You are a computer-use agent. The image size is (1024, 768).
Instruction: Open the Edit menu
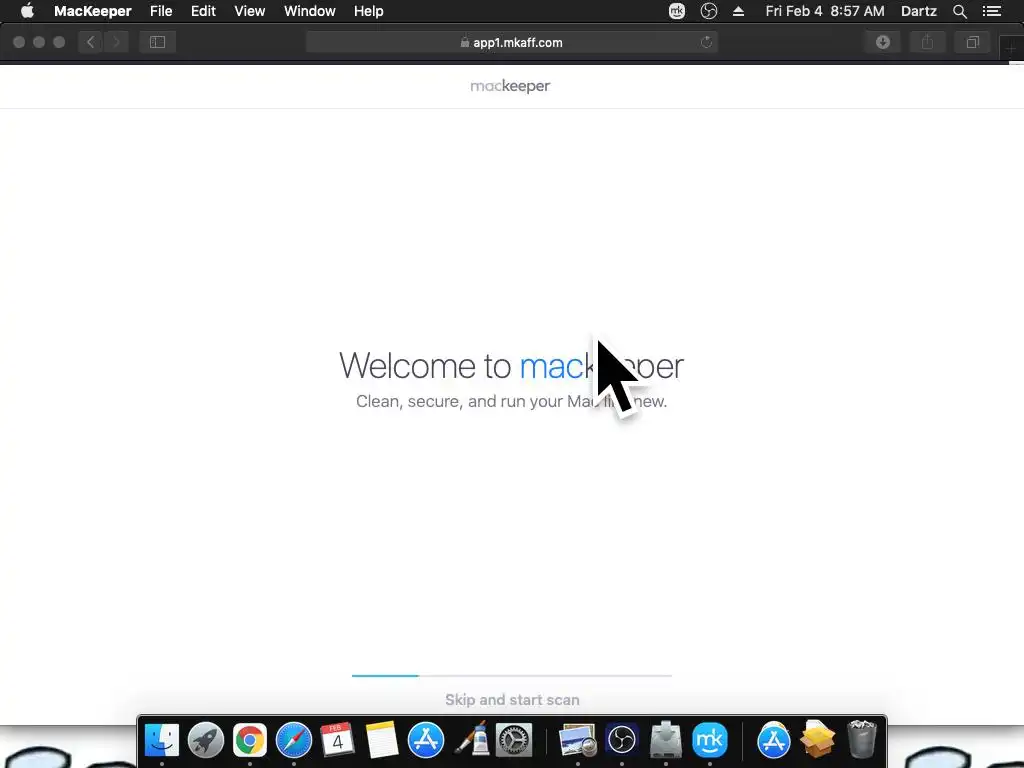coord(203,11)
